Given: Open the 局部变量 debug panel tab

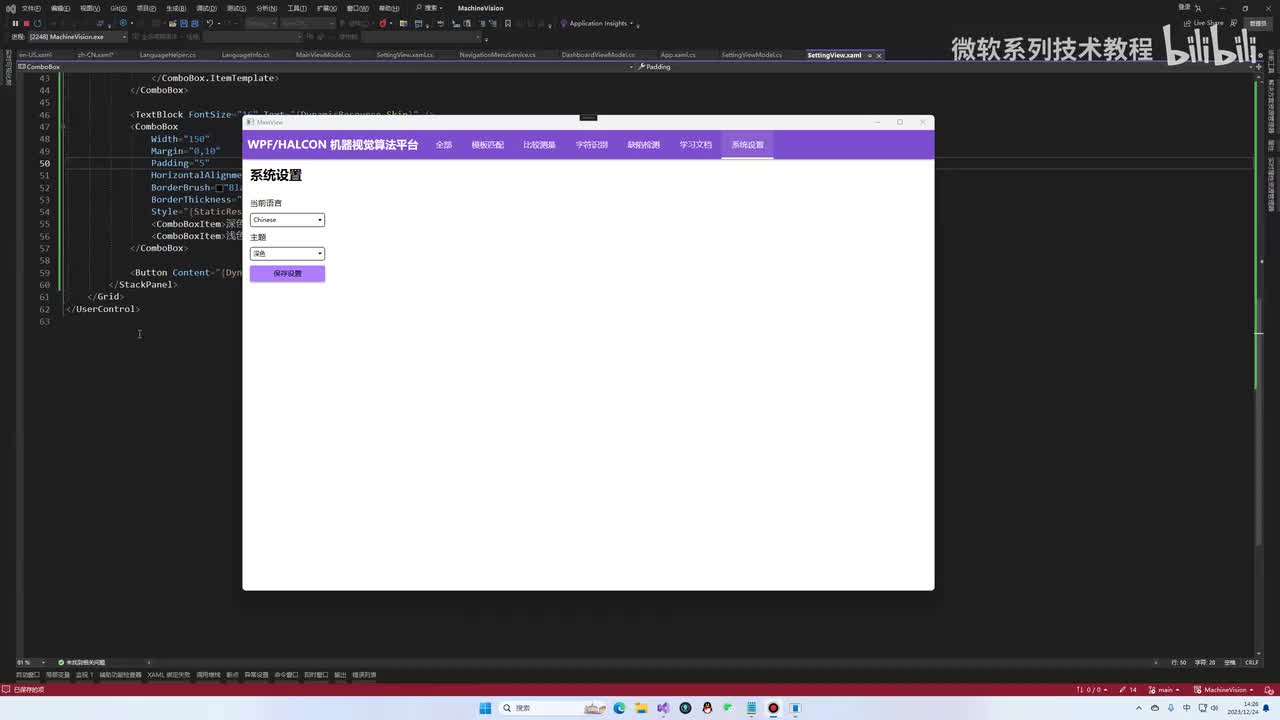Looking at the screenshot, I should (58, 675).
